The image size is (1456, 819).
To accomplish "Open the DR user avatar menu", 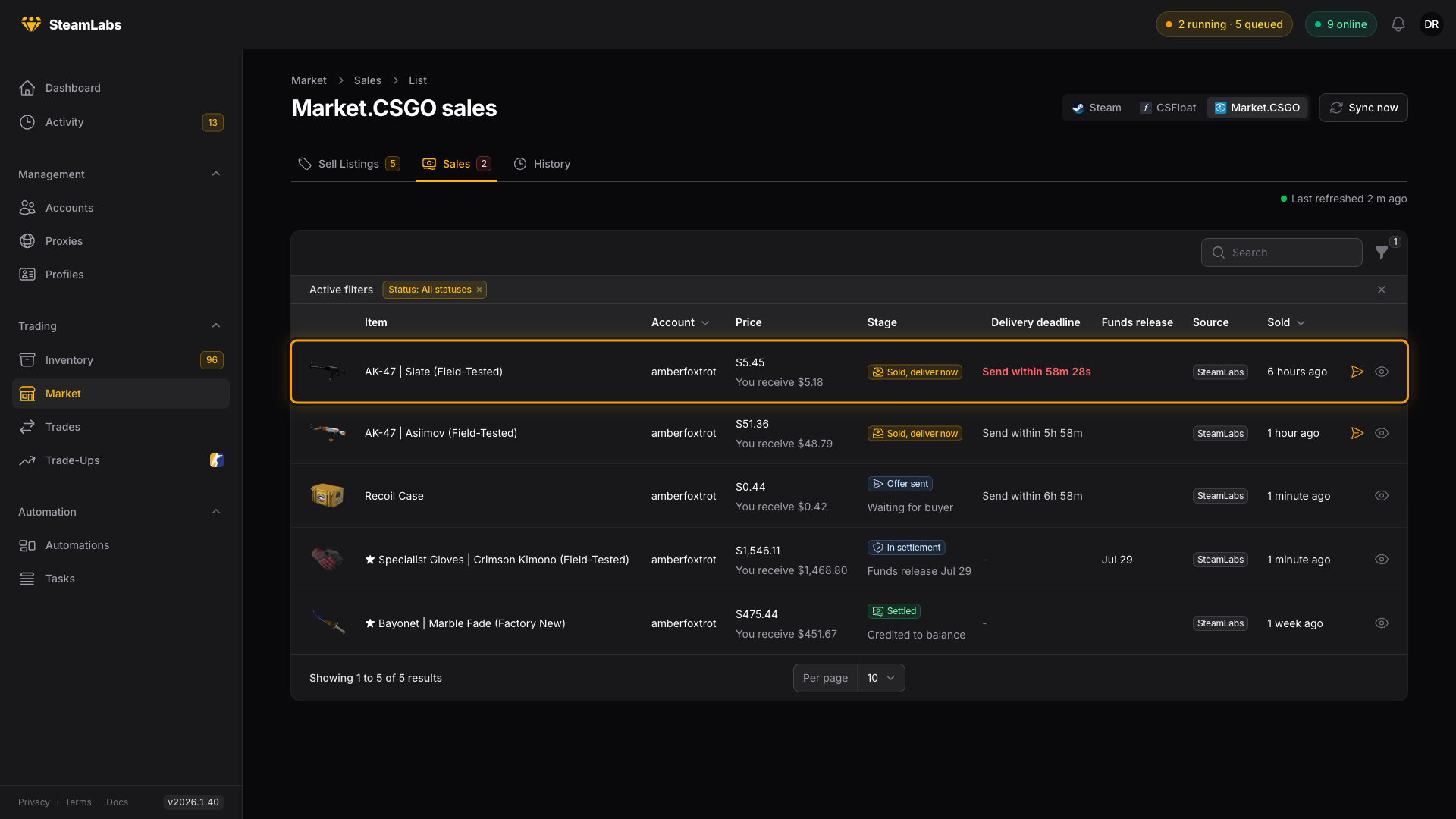I will 1432,24.
